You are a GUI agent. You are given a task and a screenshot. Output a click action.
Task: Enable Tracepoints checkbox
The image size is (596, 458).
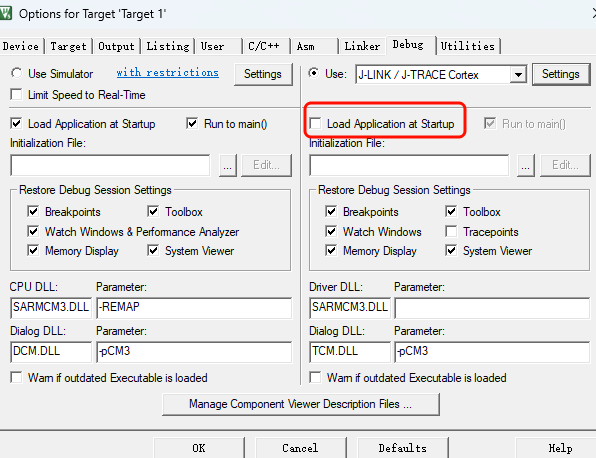point(451,231)
